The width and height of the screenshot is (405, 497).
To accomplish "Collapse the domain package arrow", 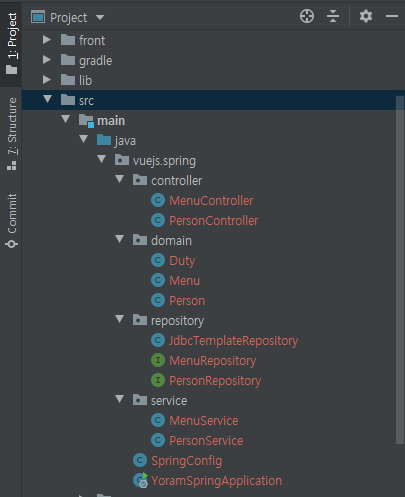I will [120, 239].
